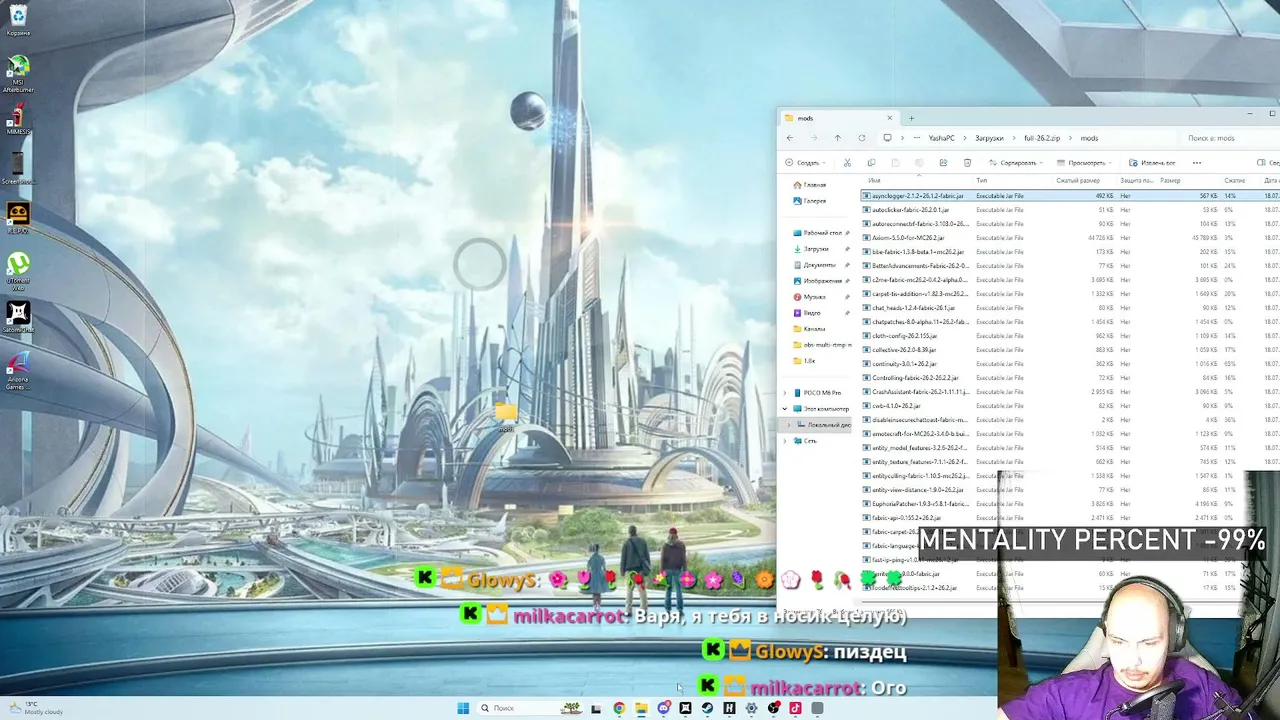Open the three-dot more options menu
This screenshot has height=720, width=1280.
tap(1197, 163)
